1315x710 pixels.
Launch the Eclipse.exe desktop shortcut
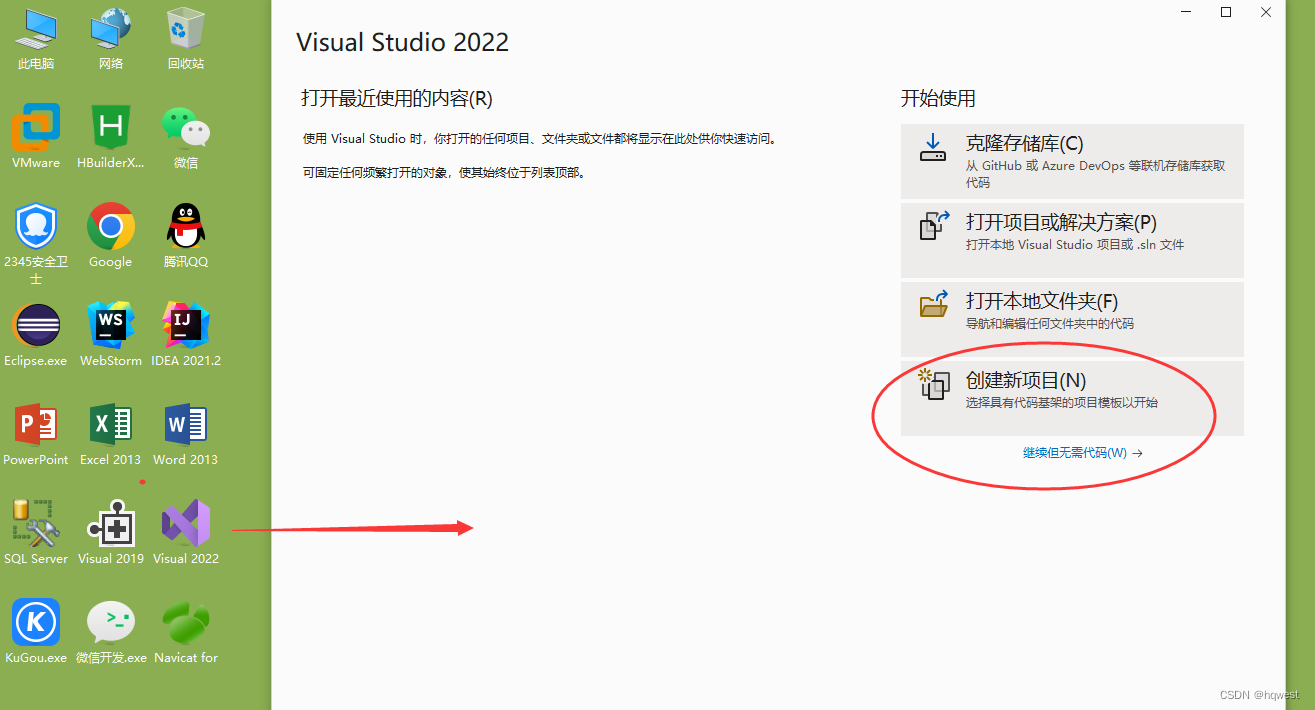coord(36,335)
